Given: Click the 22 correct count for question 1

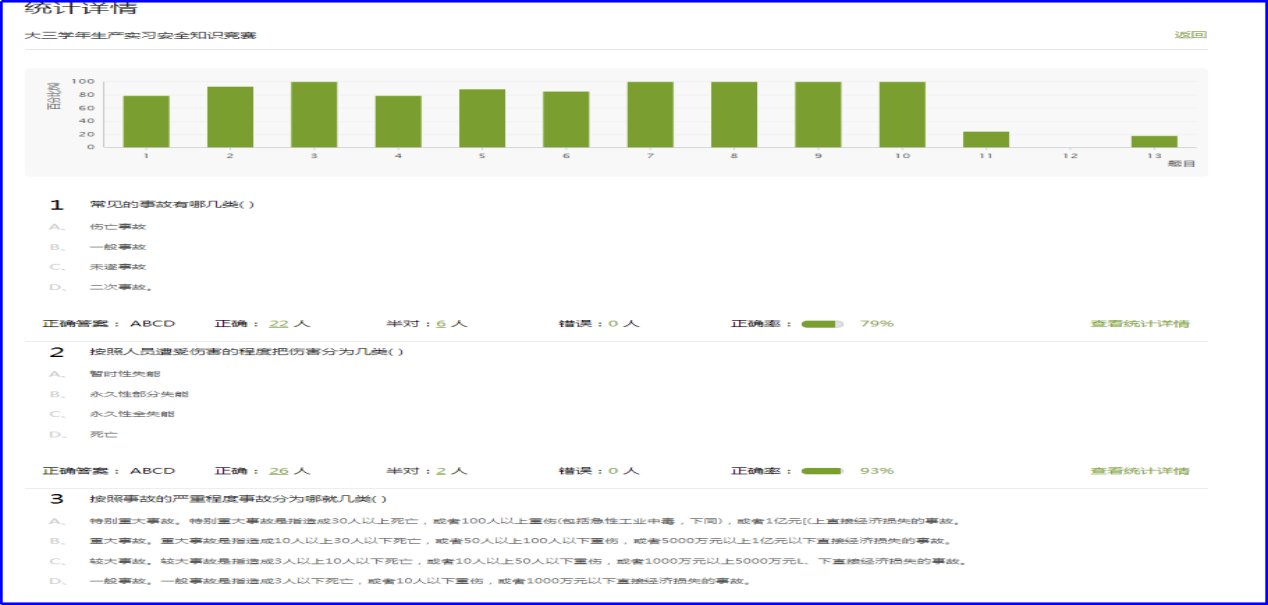Looking at the screenshot, I should tap(278, 324).
